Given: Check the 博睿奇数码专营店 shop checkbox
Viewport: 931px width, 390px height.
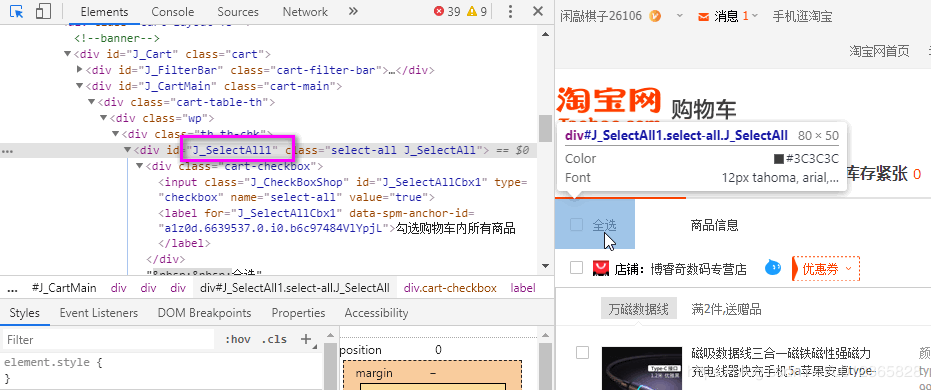Looking at the screenshot, I should click(576, 268).
